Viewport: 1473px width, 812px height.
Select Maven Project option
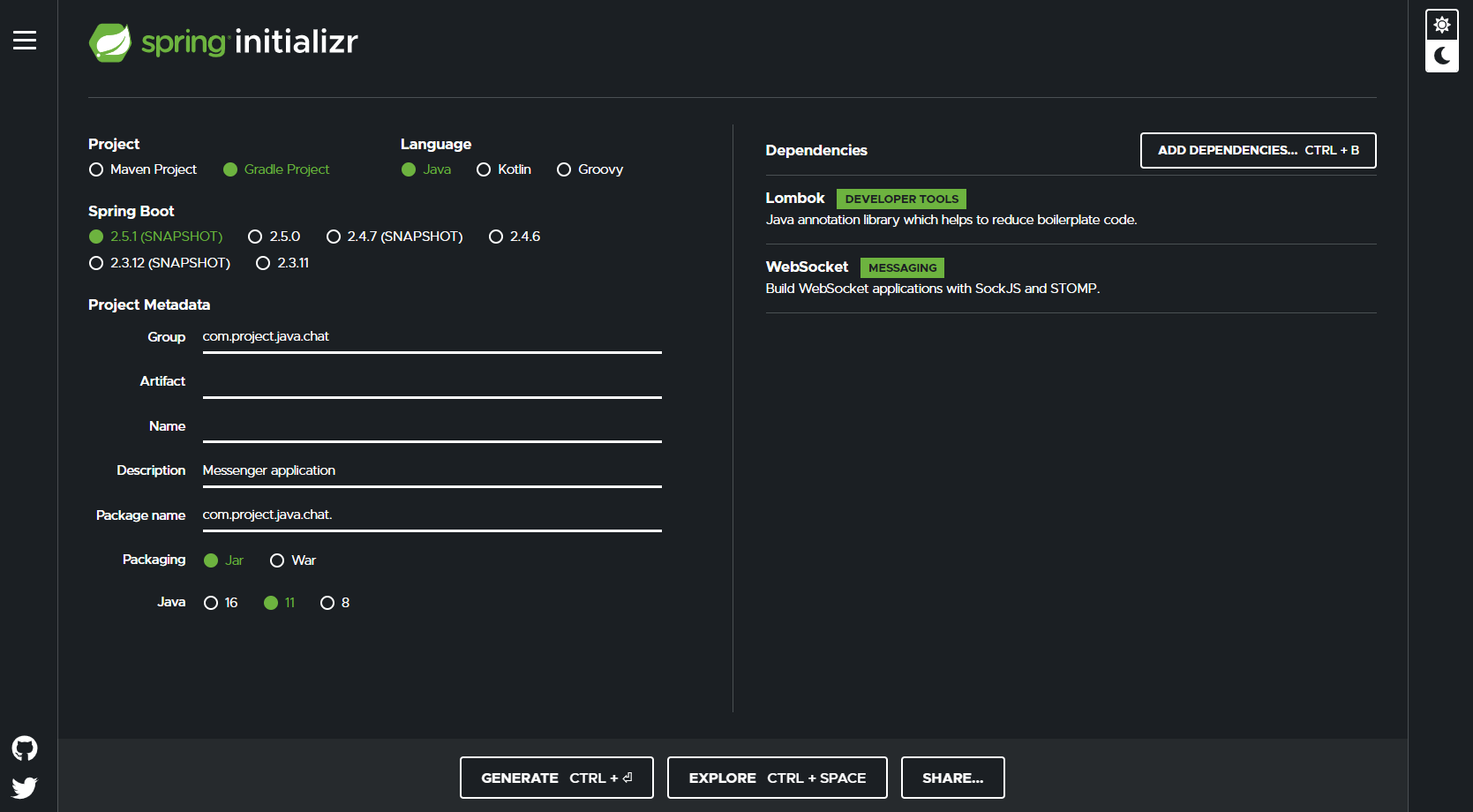[143, 169]
